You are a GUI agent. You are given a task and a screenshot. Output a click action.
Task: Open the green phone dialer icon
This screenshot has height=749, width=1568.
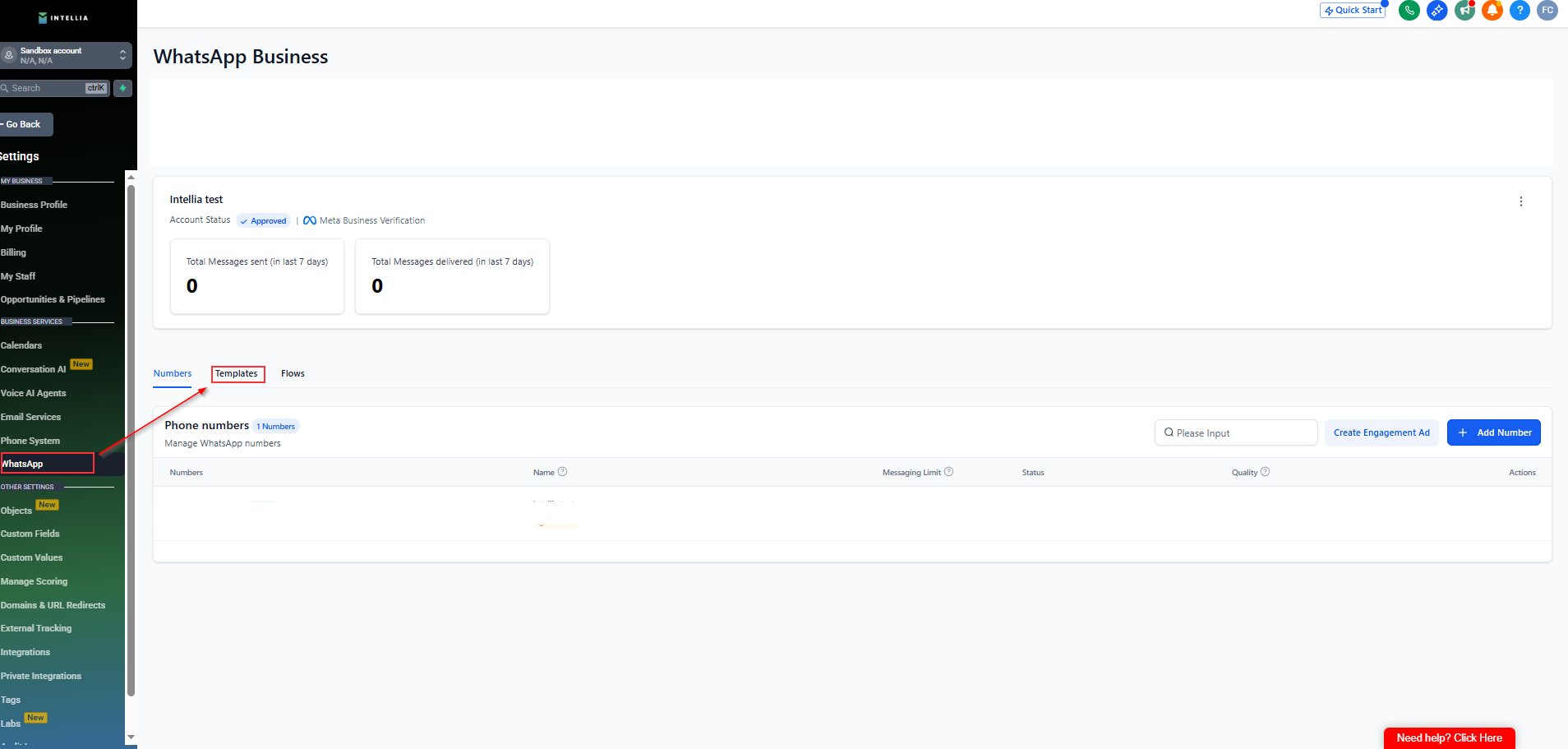coord(1409,11)
